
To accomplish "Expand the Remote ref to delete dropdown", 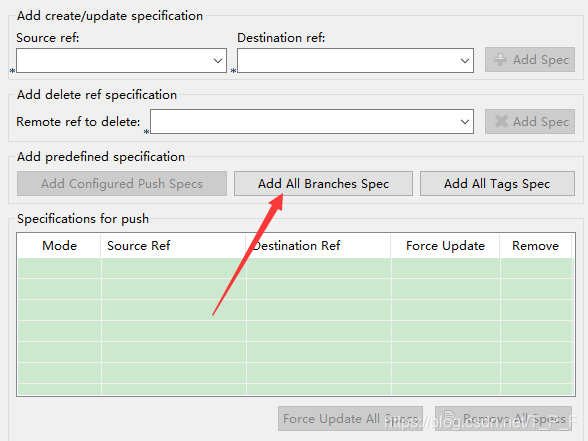I will [465, 122].
